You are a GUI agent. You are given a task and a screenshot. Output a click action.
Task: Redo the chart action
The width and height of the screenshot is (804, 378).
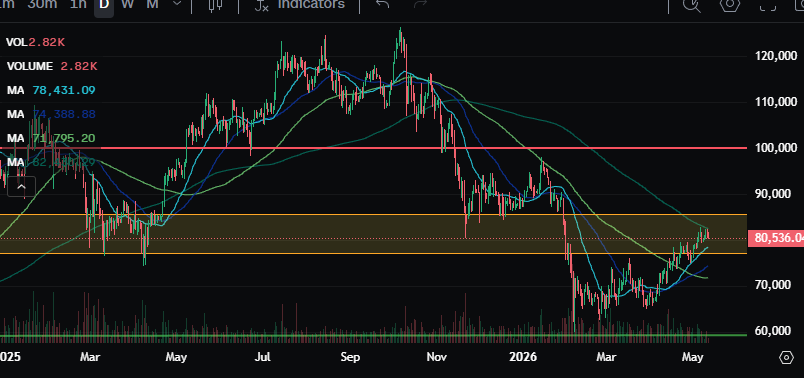pyautogui.click(x=420, y=4)
